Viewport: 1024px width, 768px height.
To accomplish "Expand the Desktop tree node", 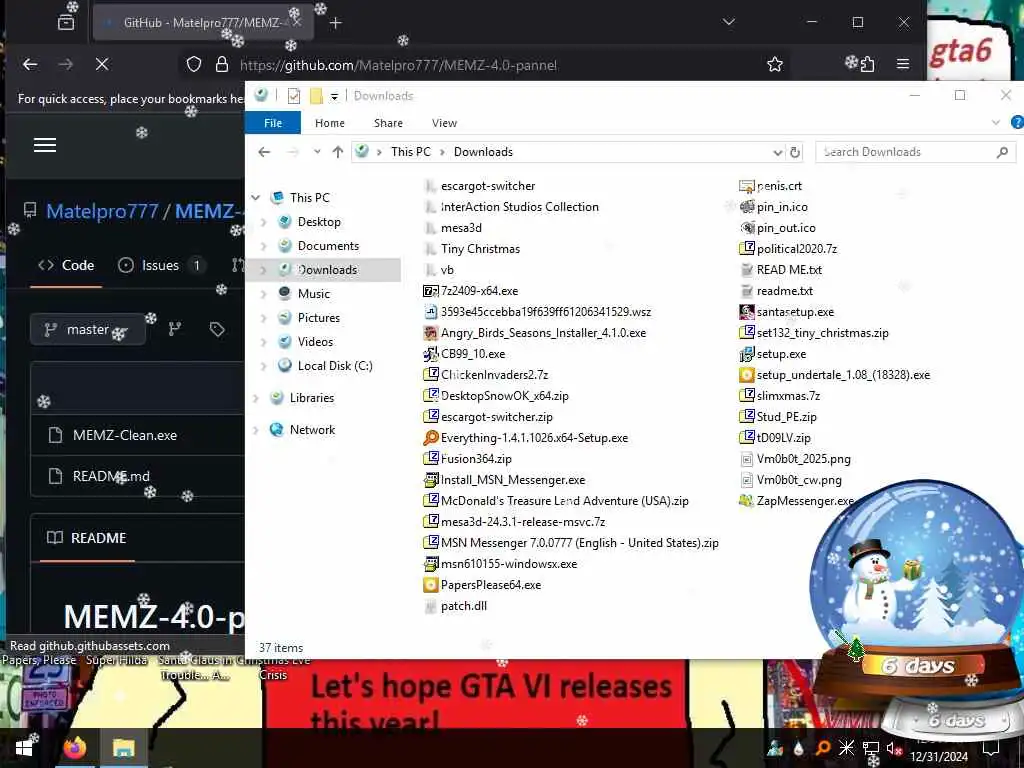I will [x=264, y=222].
